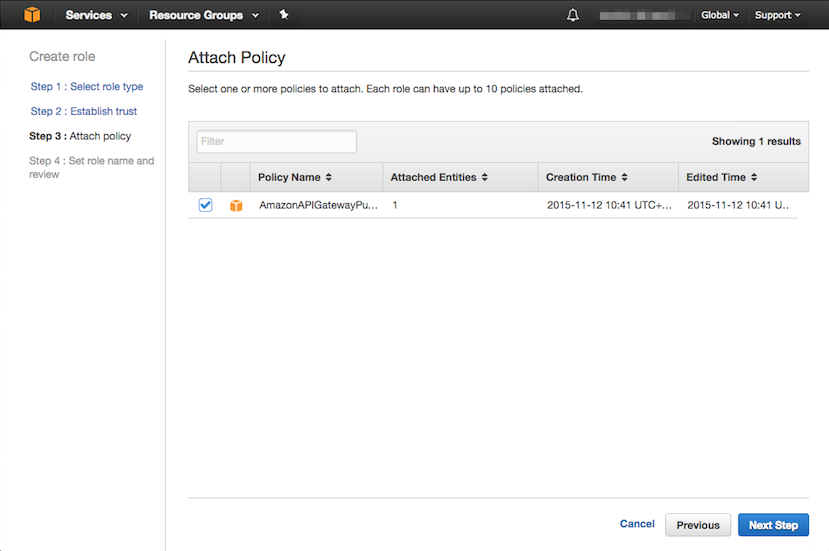
Task: Uncheck the AmazonAPIGatewayPu... policy checkbox
Action: click(205, 205)
